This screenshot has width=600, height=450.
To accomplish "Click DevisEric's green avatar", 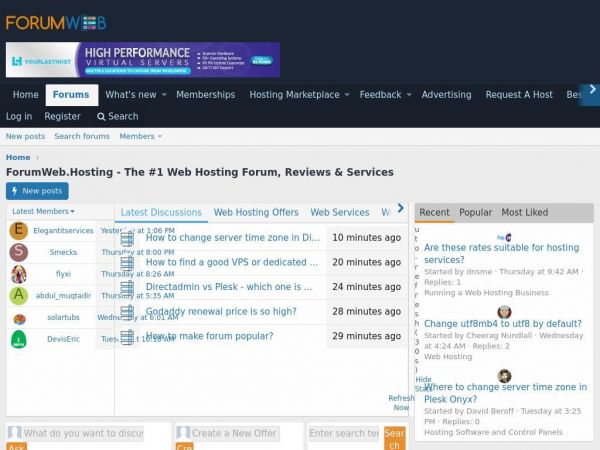I will coord(18,339).
